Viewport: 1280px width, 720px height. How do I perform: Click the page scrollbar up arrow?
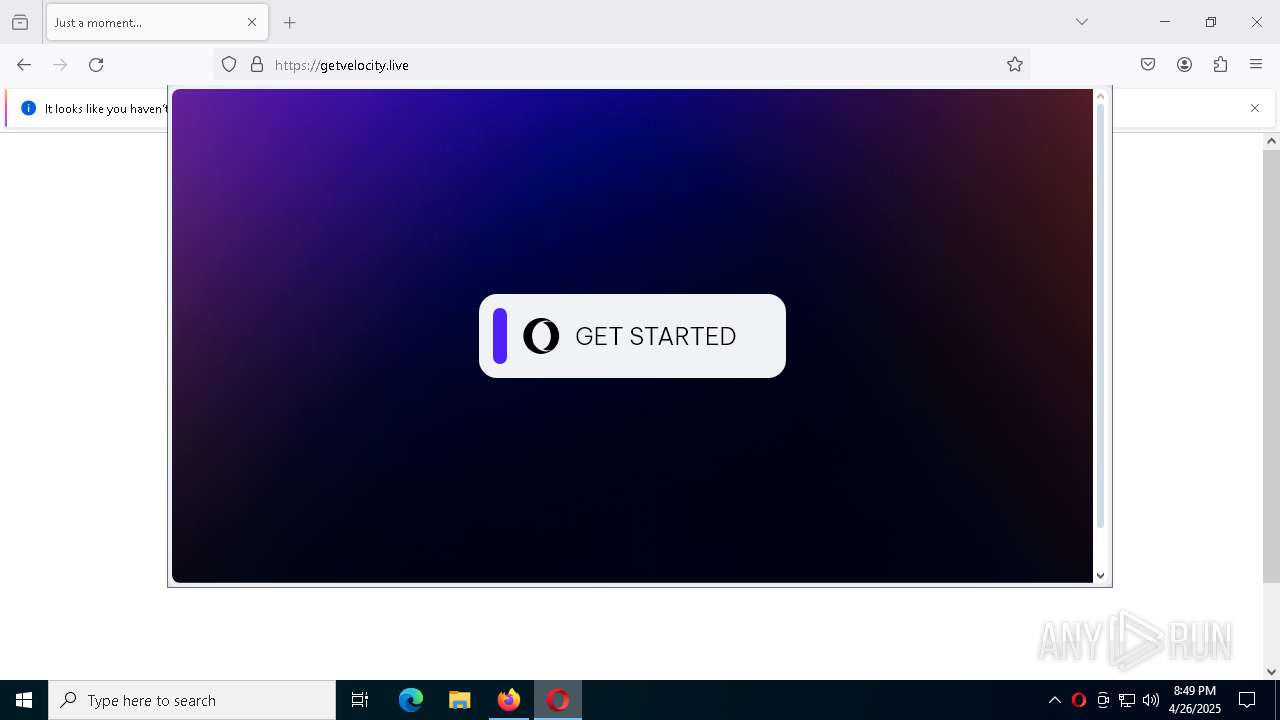(x=1271, y=141)
